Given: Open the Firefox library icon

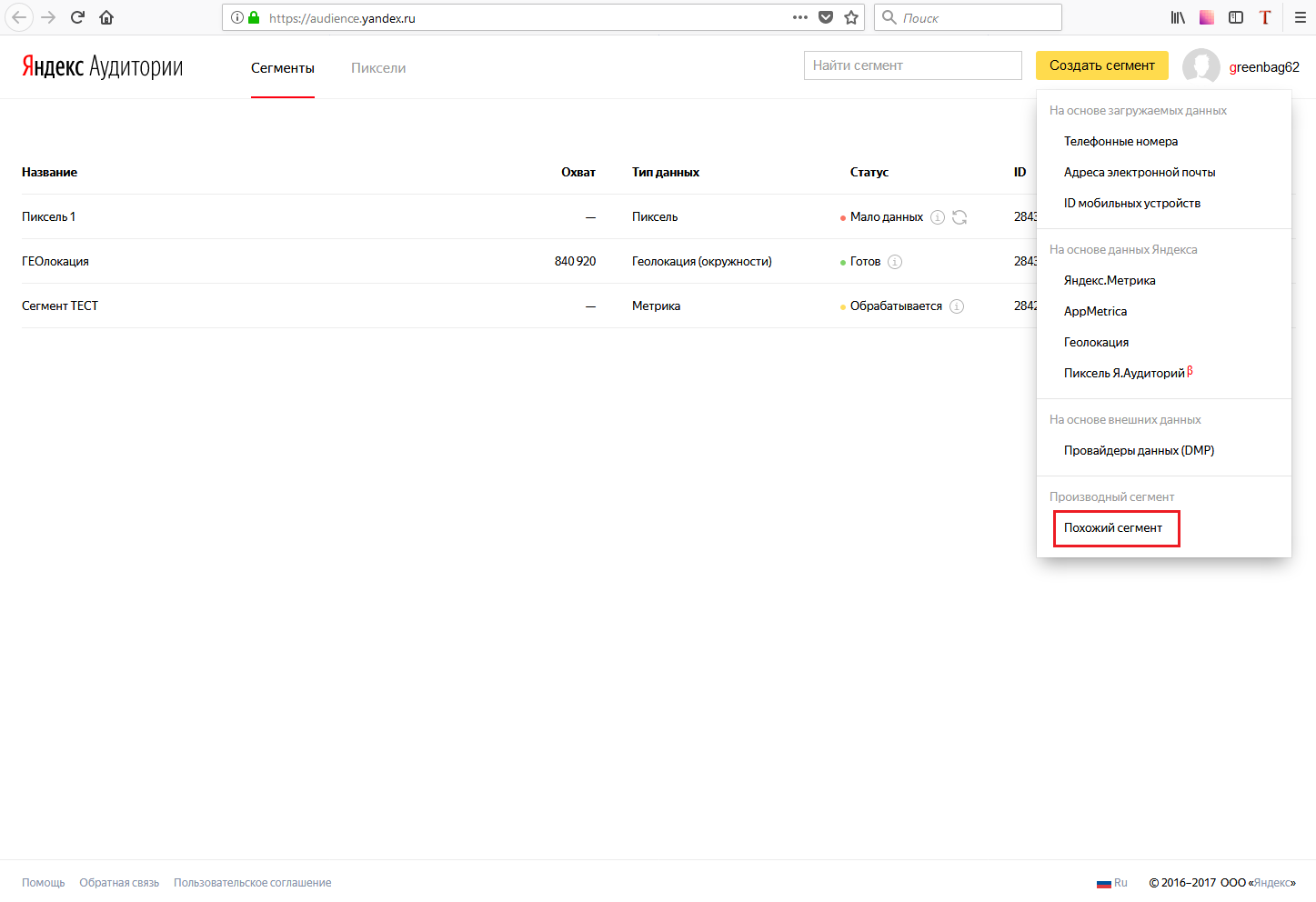Looking at the screenshot, I should pyautogui.click(x=1178, y=17).
